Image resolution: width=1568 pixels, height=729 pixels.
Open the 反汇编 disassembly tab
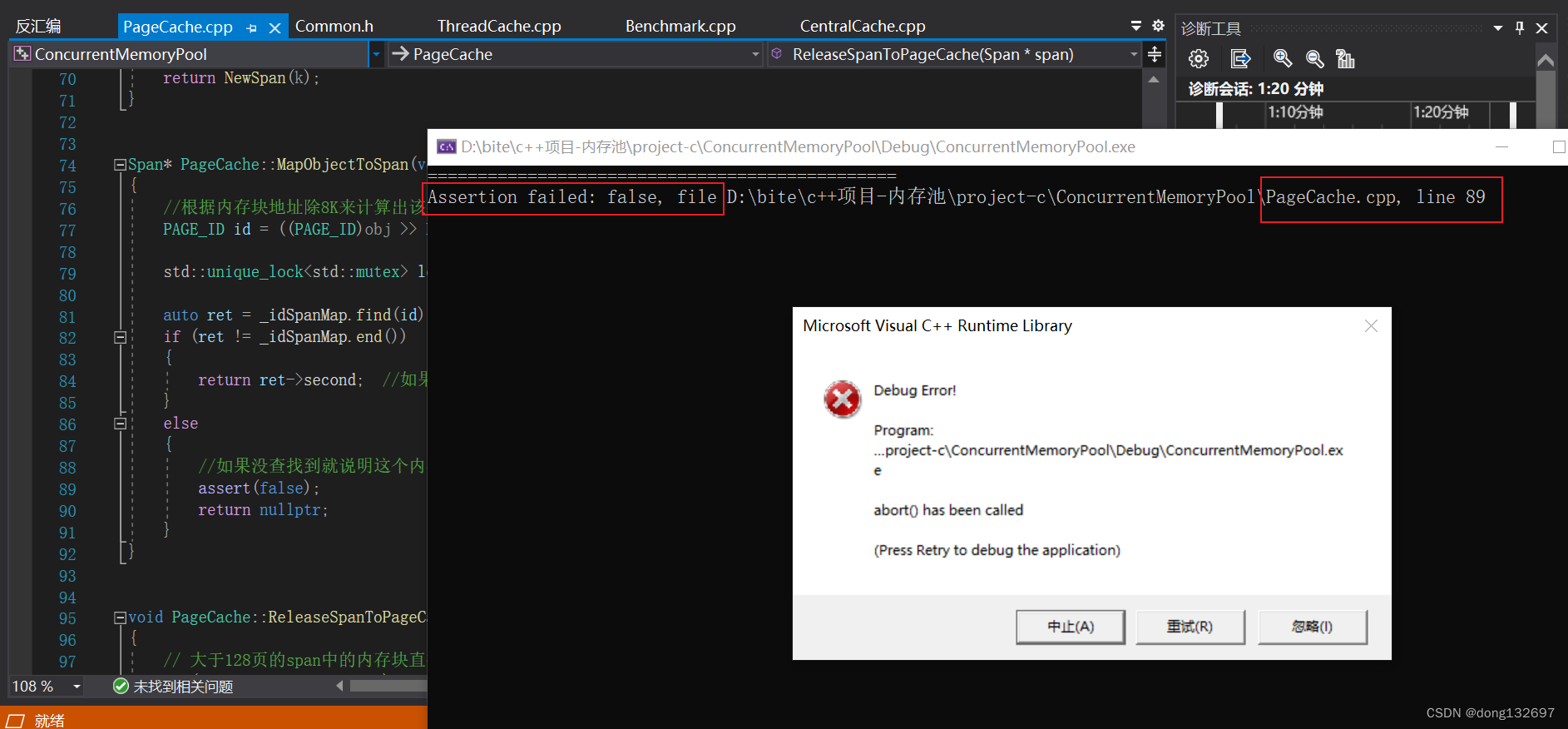click(x=38, y=26)
